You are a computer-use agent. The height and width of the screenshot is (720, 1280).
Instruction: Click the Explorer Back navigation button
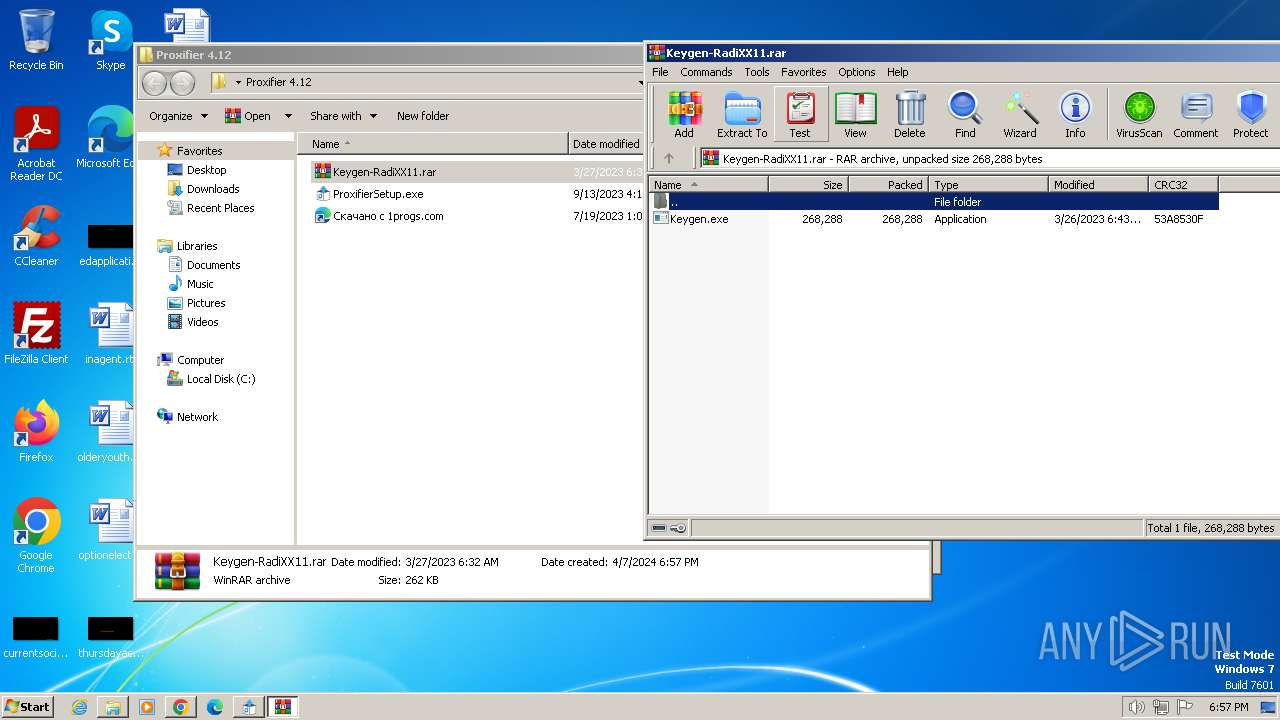coord(154,82)
